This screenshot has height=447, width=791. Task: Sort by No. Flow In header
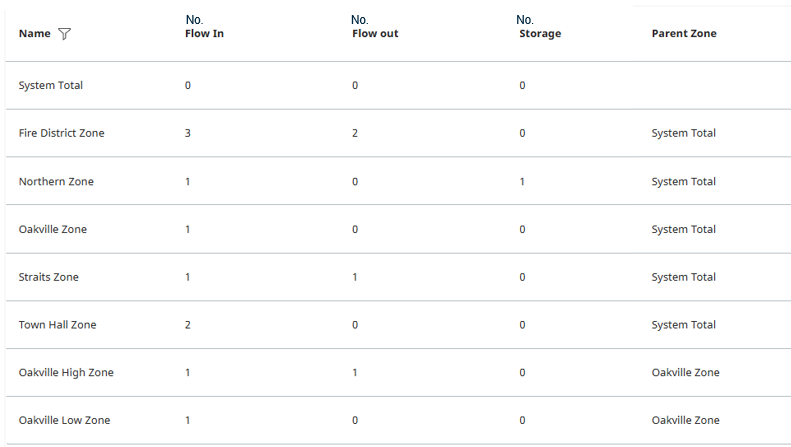(204, 27)
